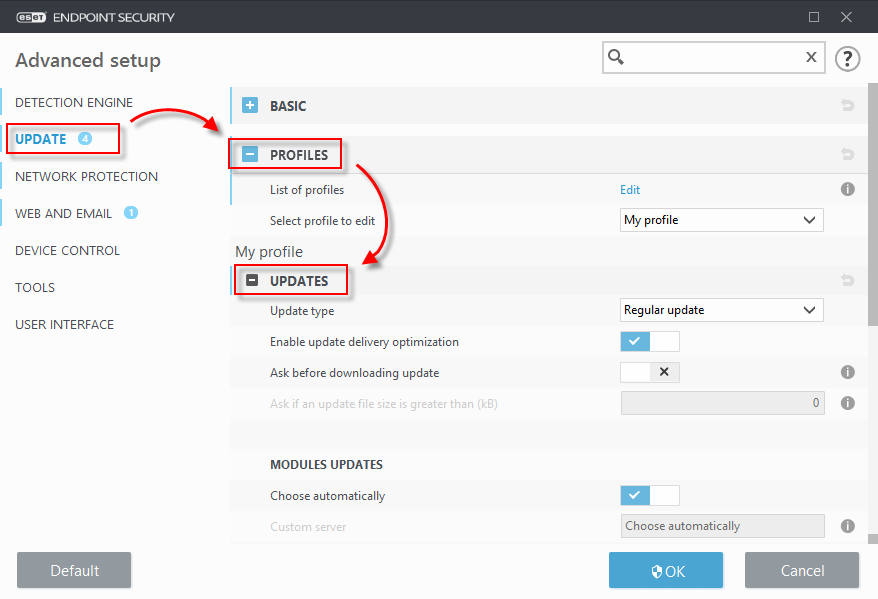This screenshot has width=878, height=599.
Task: Open the Update type dropdown
Action: [x=722, y=310]
